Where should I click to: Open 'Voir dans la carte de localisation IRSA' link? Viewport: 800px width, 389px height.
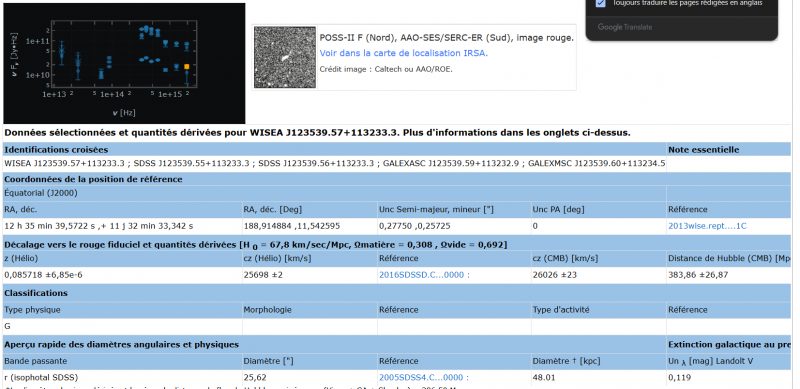tap(404, 53)
